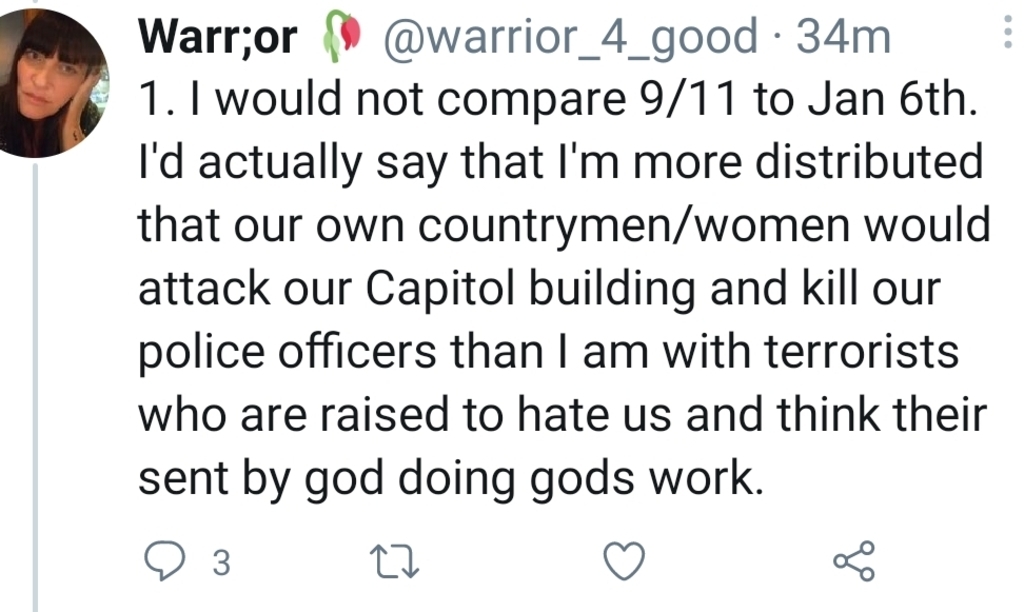Image resolution: width=1024 pixels, height=612 pixels.
Task: Click the reply count number 3
Action: 222,564
